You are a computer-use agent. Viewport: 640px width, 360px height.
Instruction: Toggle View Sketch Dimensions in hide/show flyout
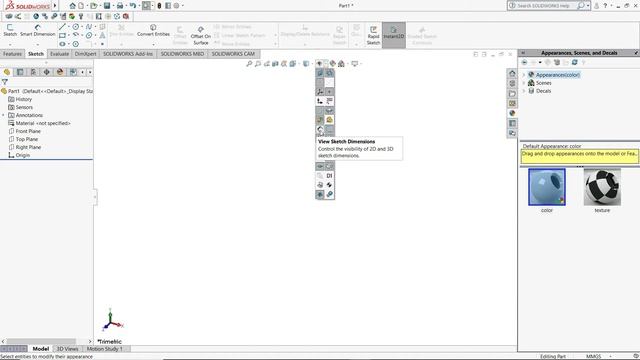(320, 129)
